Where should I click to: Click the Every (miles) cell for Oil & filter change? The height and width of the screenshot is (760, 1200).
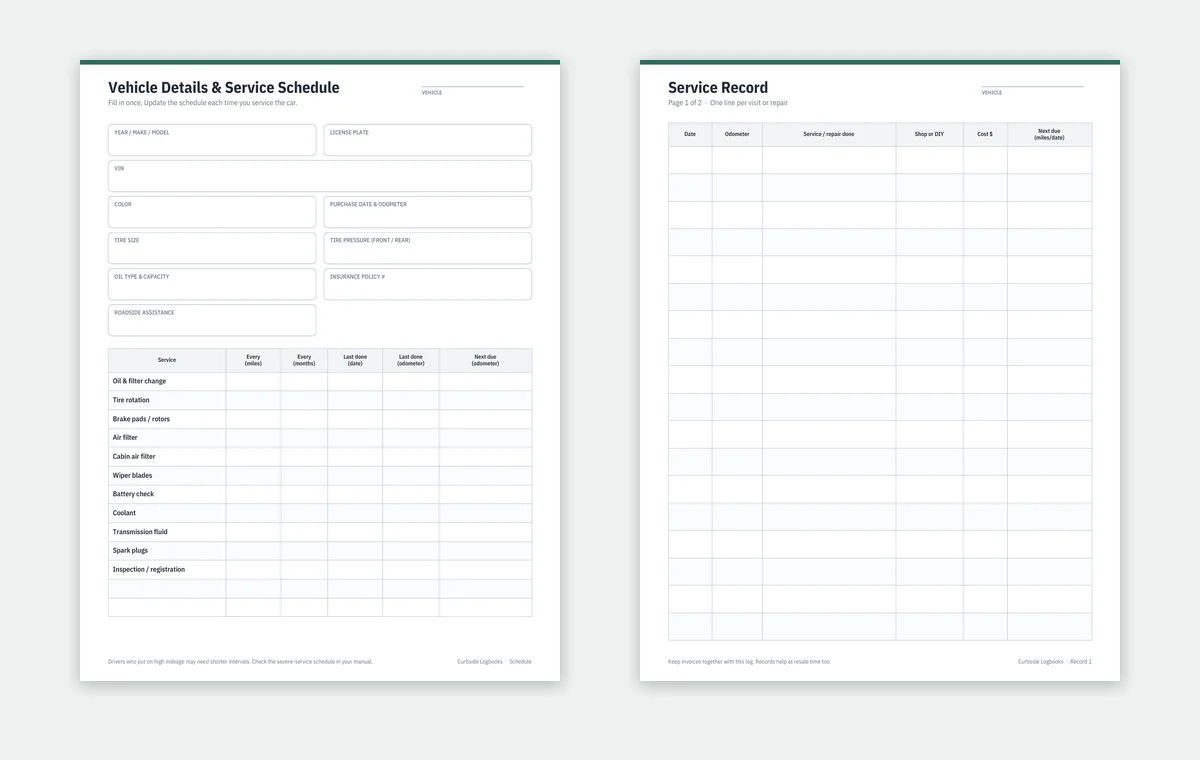253,381
